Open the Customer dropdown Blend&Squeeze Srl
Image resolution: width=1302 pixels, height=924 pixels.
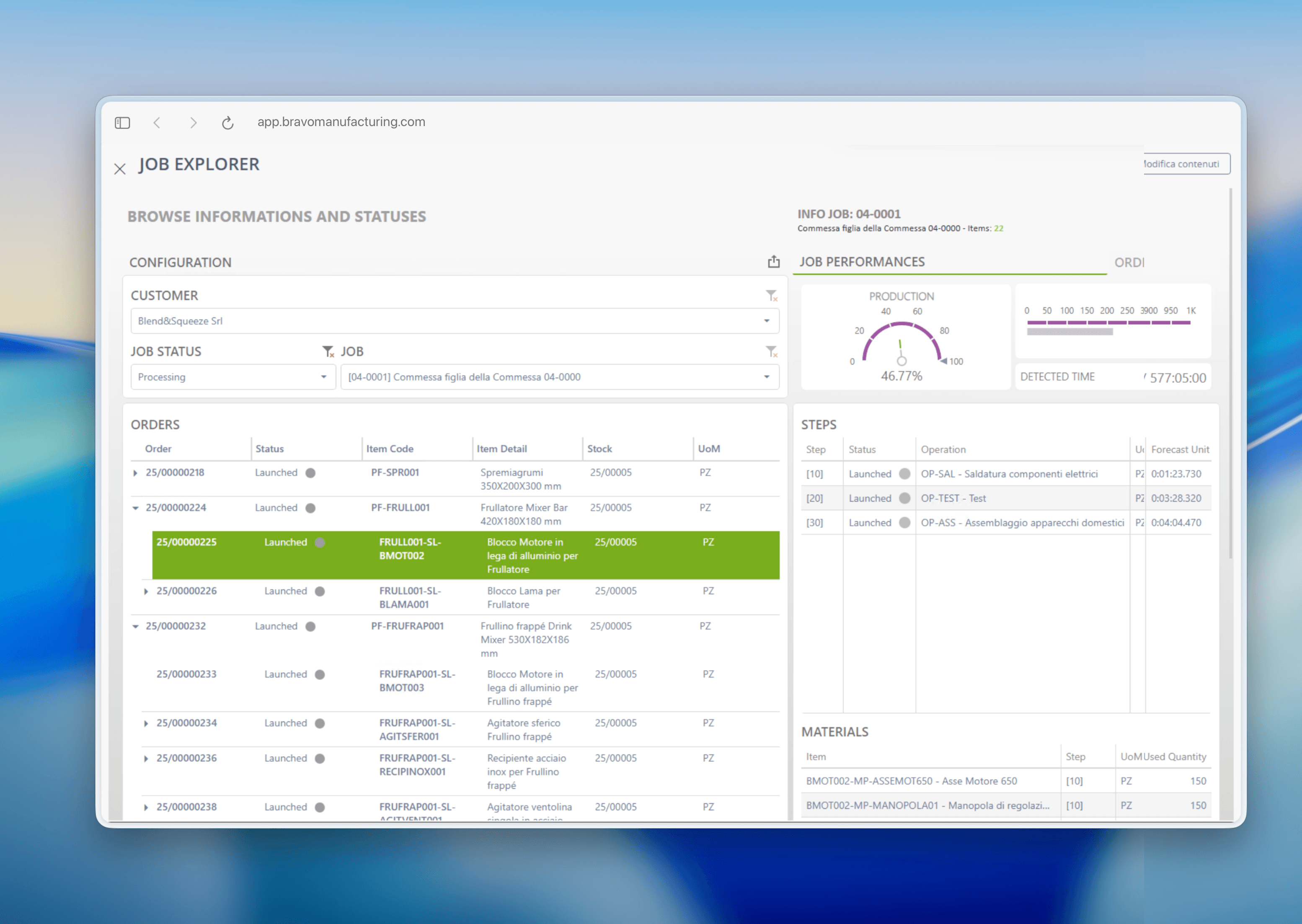point(455,321)
